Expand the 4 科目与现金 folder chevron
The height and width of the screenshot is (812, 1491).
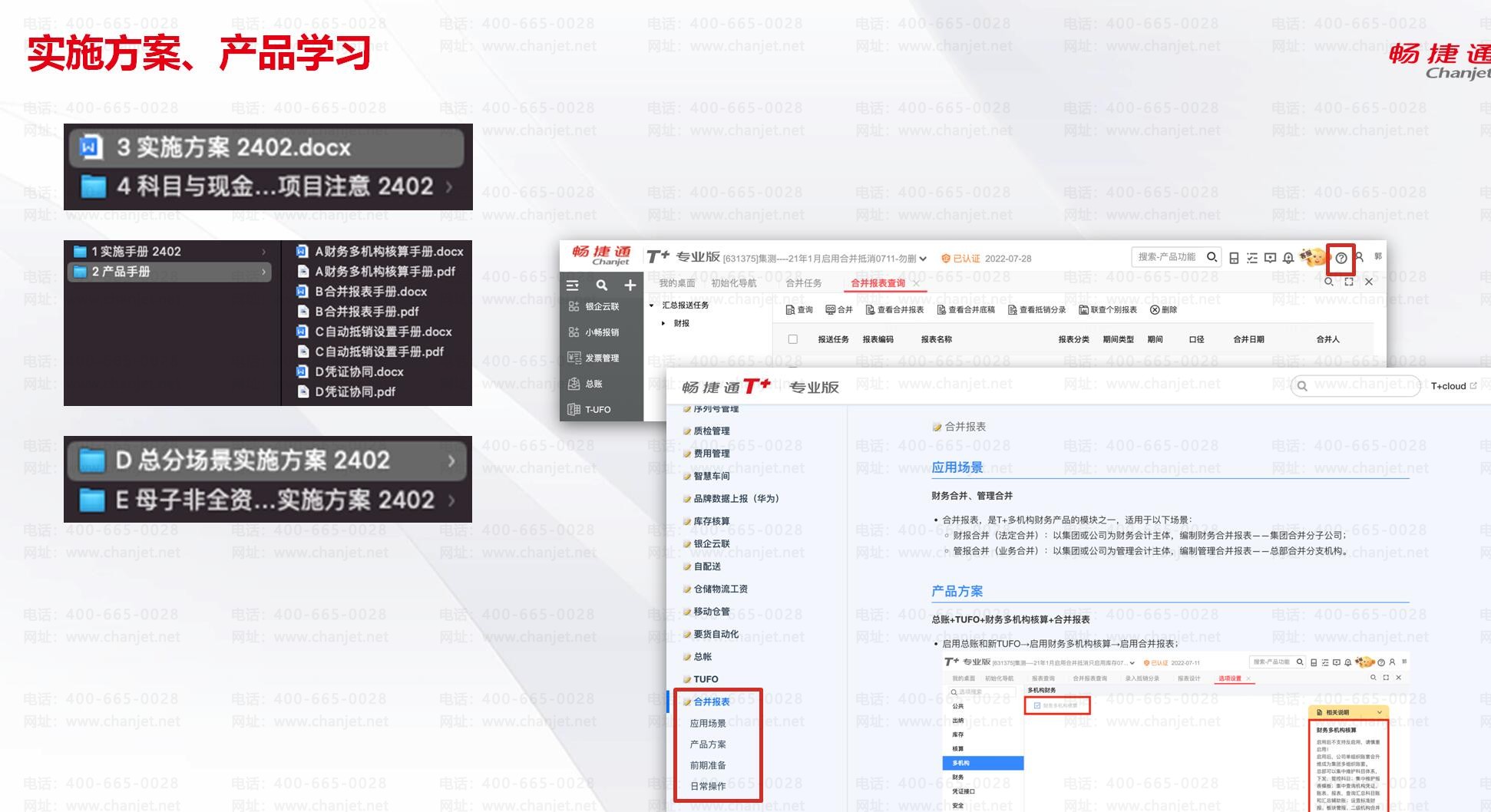pos(449,186)
